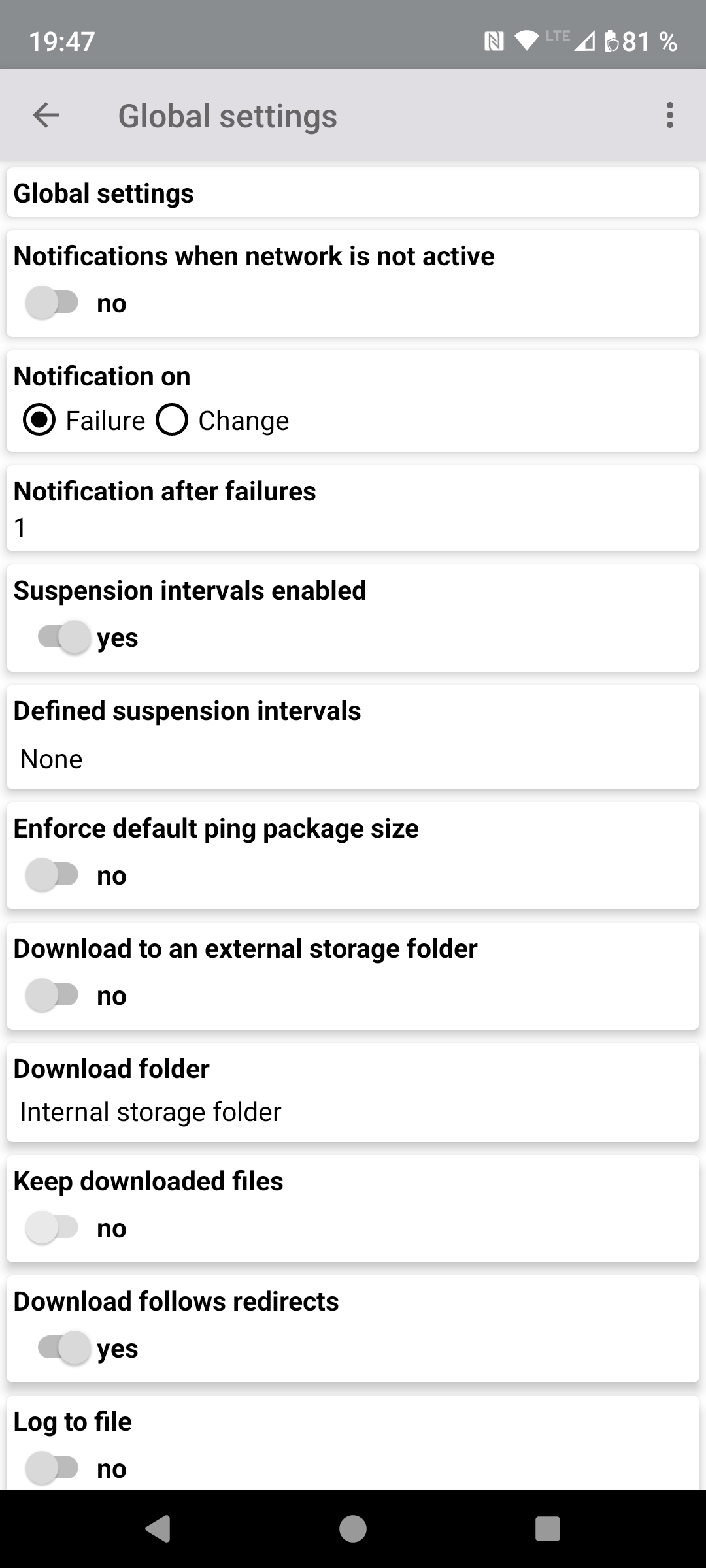The height and width of the screenshot is (1568, 706).
Task: Toggle the Keep downloaded files switch
Action: [x=52, y=1228]
